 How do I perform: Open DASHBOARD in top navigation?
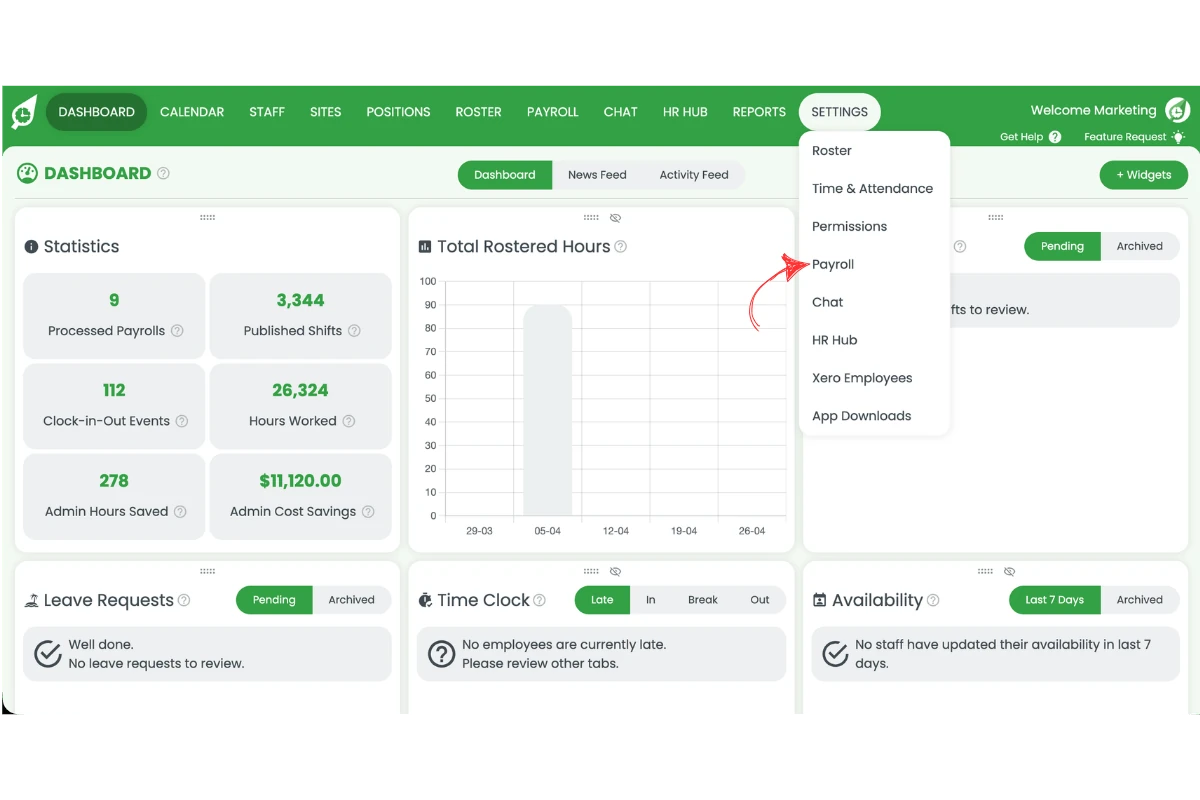pyautogui.click(x=96, y=112)
